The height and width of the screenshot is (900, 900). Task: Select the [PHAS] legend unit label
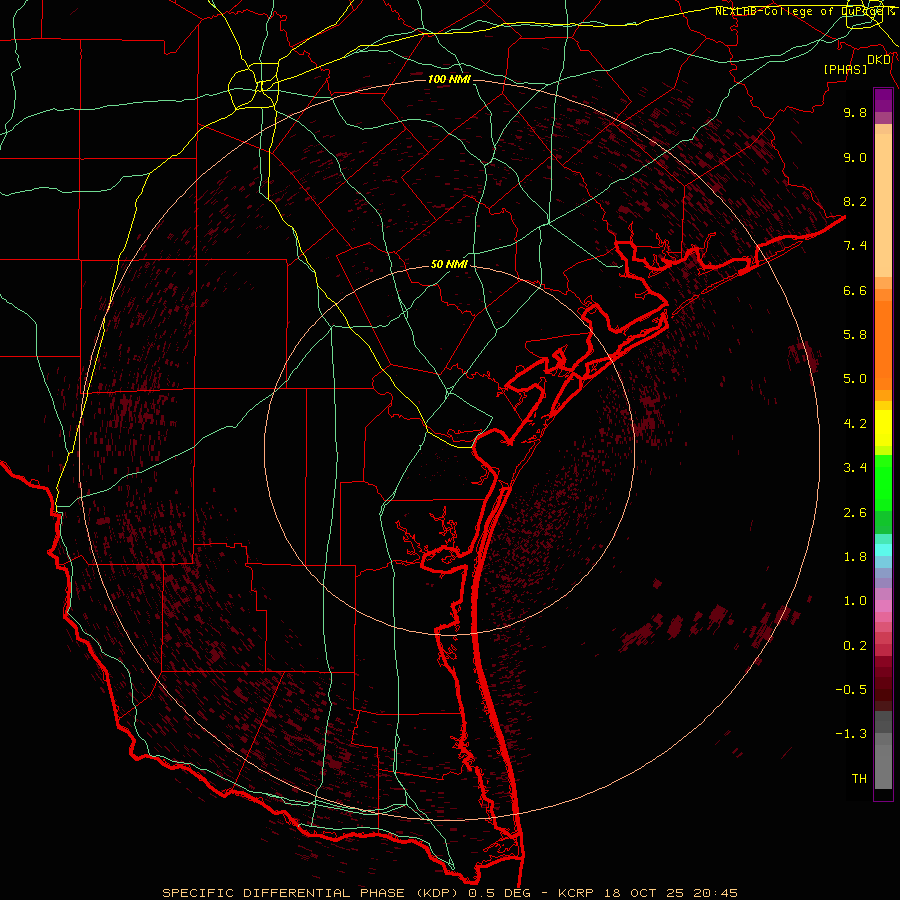(x=845, y=69)
